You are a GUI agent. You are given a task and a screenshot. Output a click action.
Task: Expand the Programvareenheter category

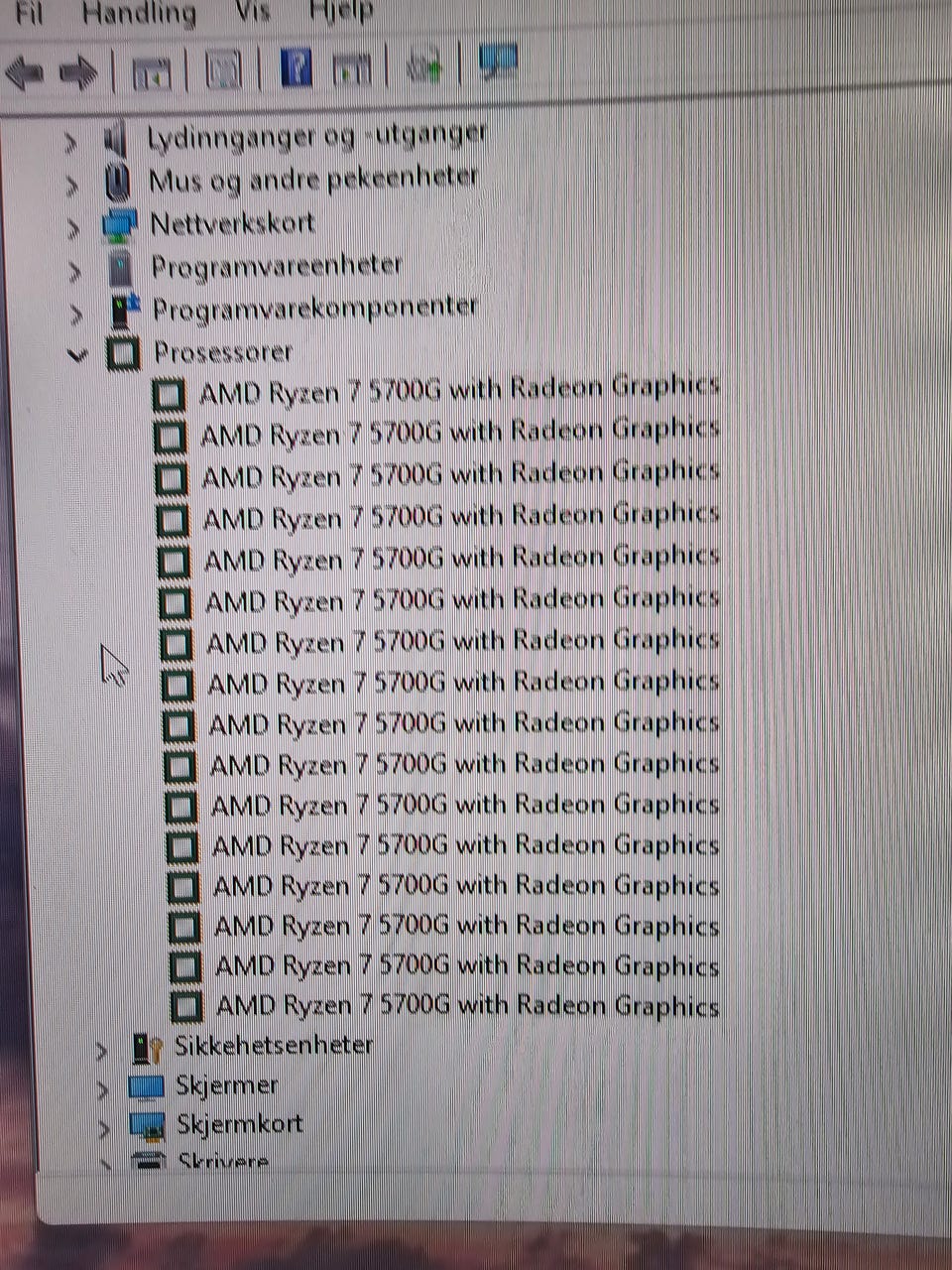pos(75,270)
